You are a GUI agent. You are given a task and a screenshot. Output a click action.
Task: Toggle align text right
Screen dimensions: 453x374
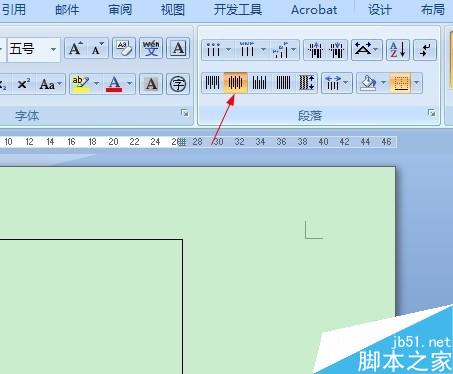tap(259, 83)
